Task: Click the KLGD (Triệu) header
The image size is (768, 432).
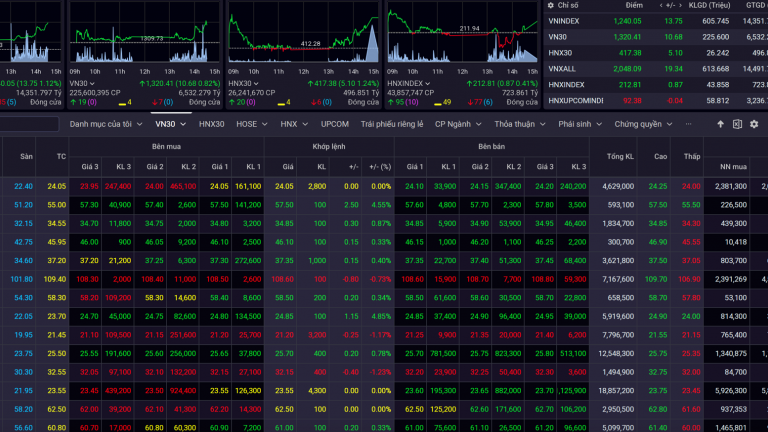Action: 709,5
